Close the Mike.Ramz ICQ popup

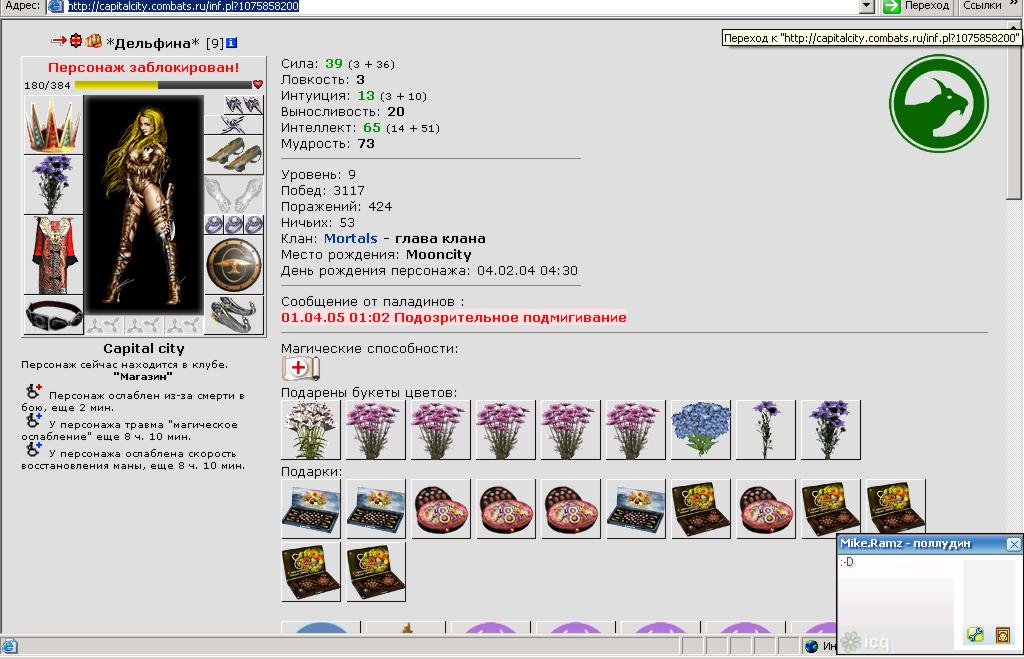point(1014,544)
